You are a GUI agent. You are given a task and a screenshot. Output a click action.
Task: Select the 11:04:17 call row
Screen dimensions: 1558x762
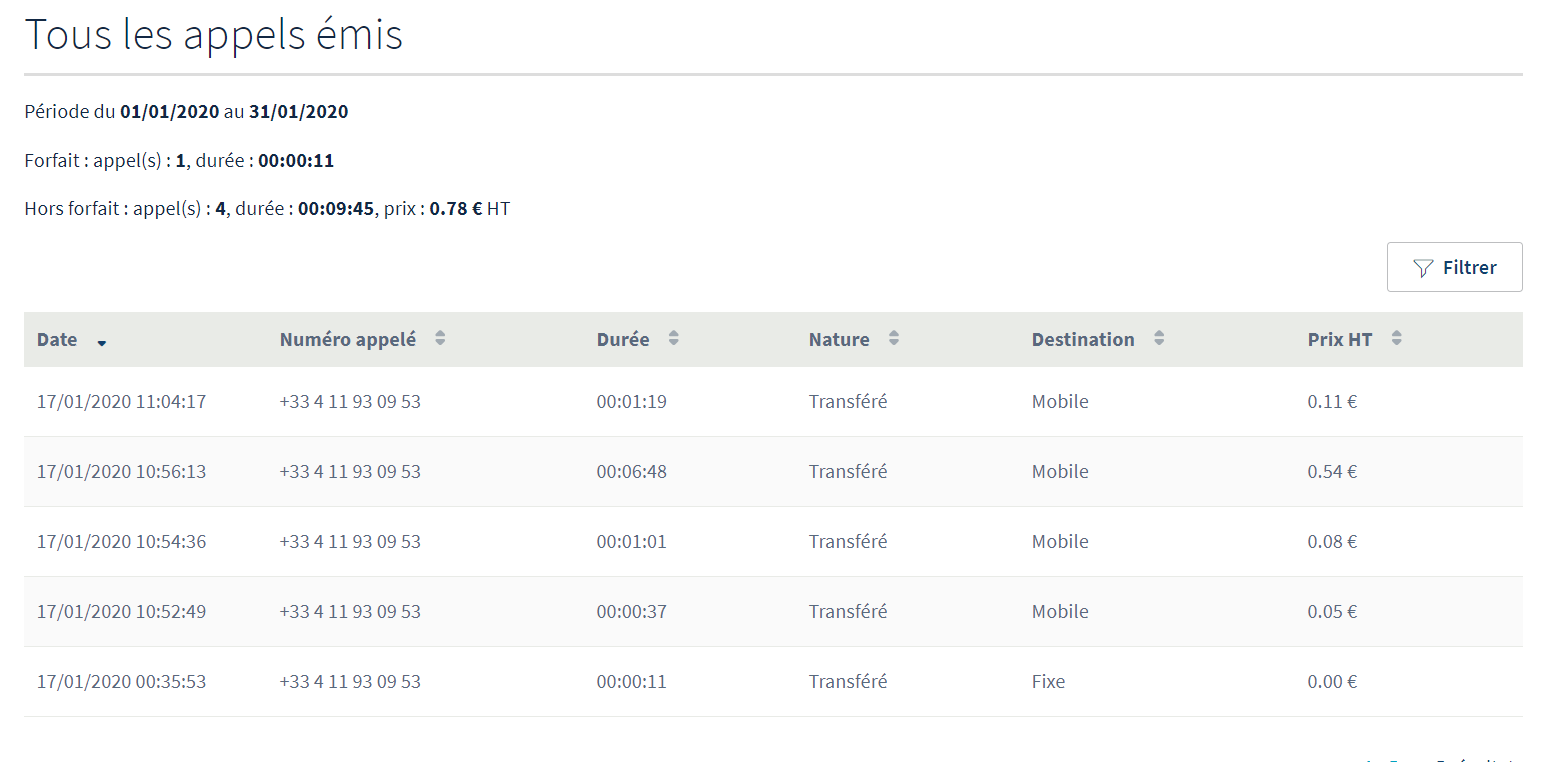(x=121, y=402)
